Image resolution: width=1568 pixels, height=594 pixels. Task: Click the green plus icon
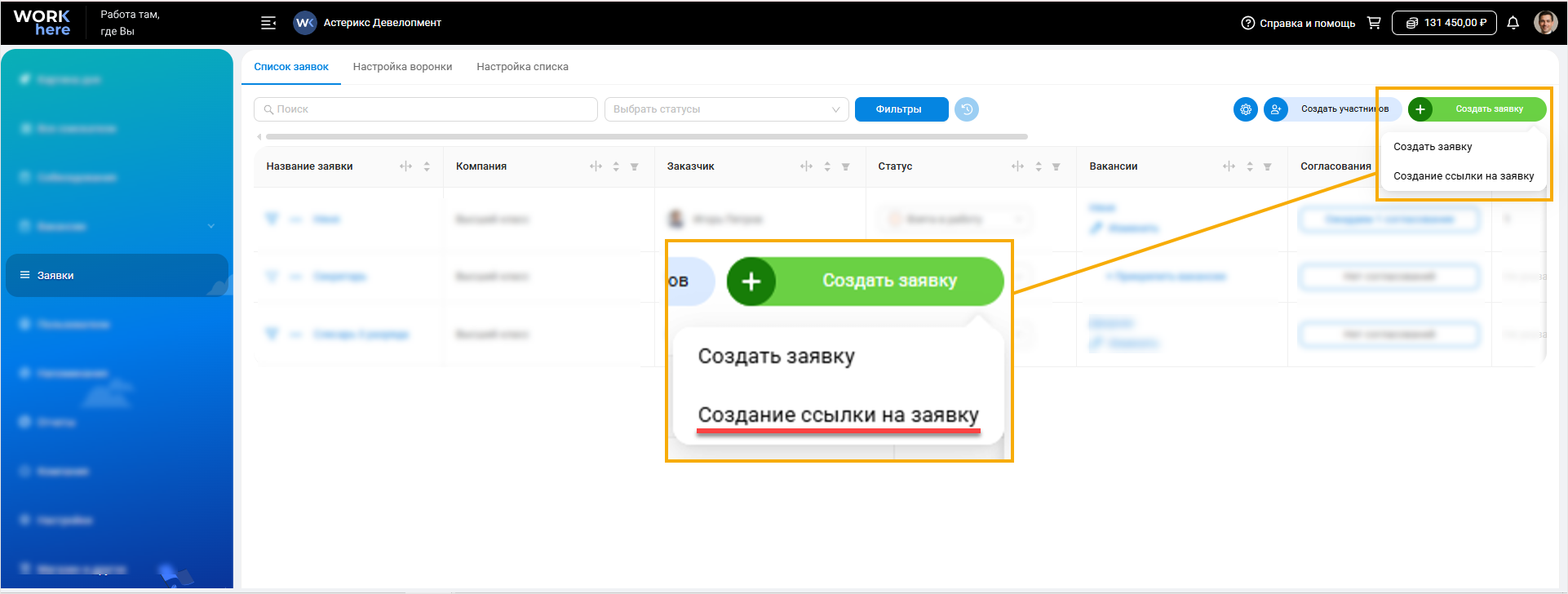[1420, 109]
